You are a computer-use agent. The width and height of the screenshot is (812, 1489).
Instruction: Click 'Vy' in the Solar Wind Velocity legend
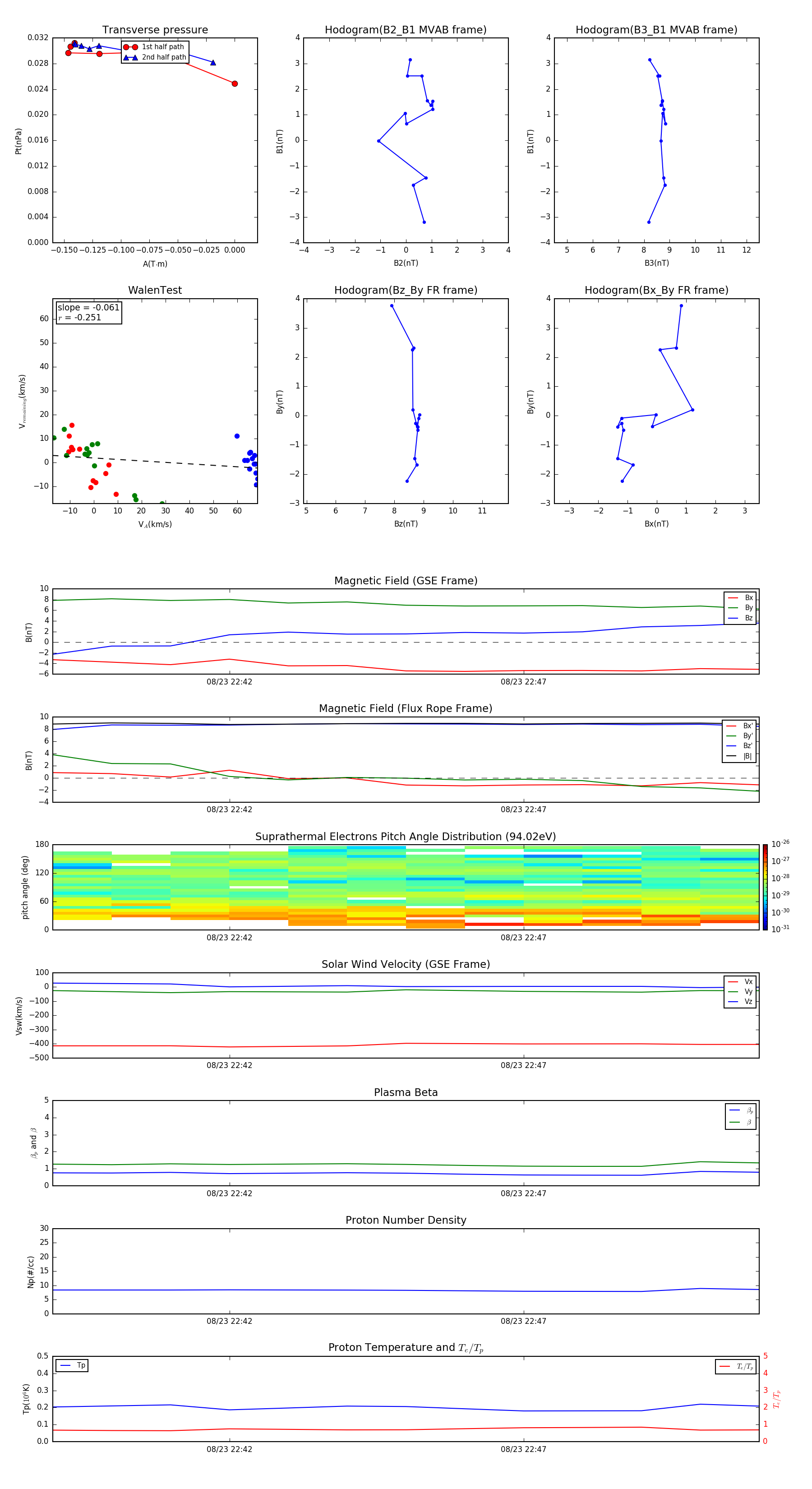pos(740,992)
